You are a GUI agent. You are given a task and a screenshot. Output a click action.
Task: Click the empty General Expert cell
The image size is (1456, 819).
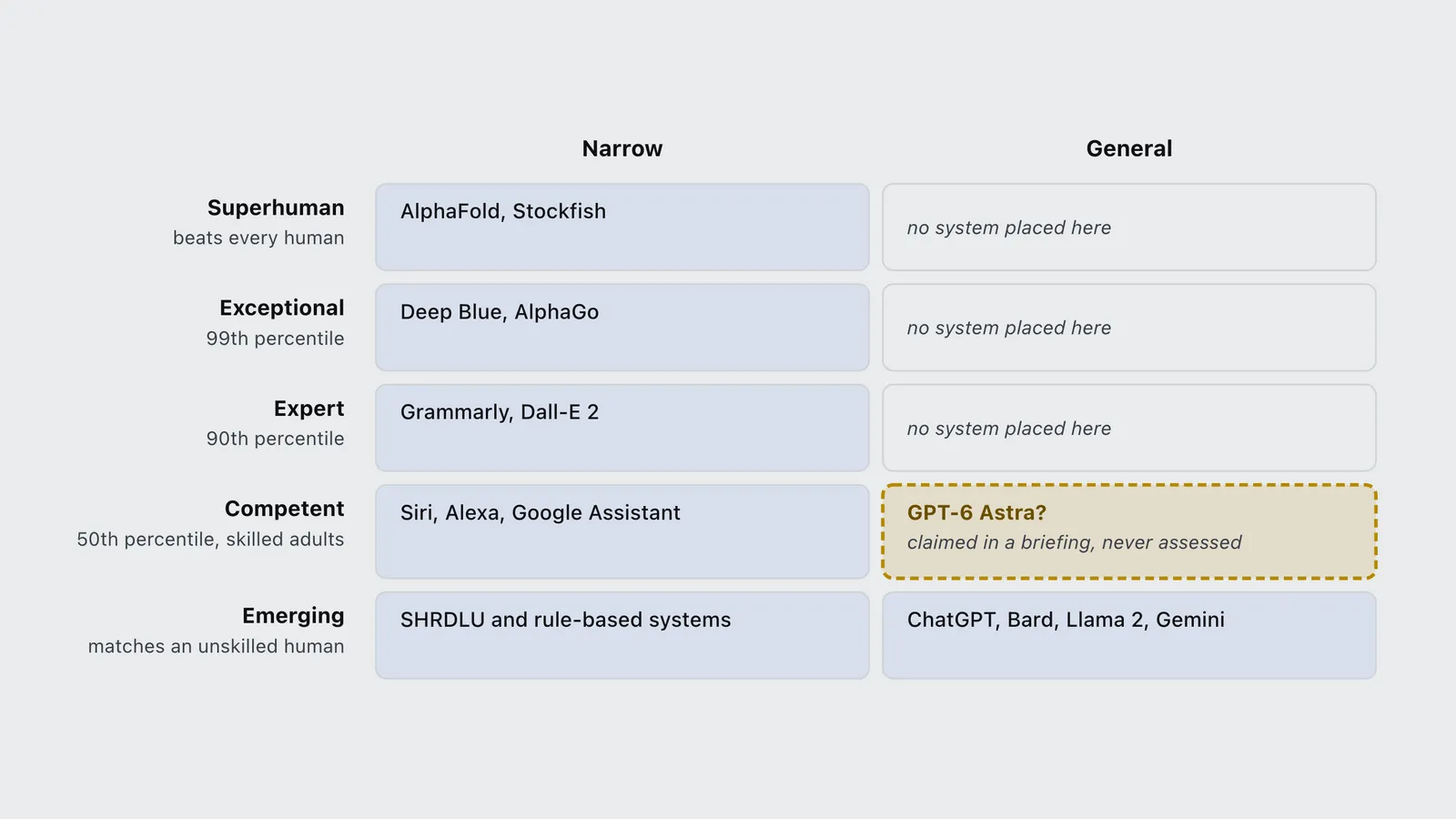pyautogui.click(x=1129, y=428)
